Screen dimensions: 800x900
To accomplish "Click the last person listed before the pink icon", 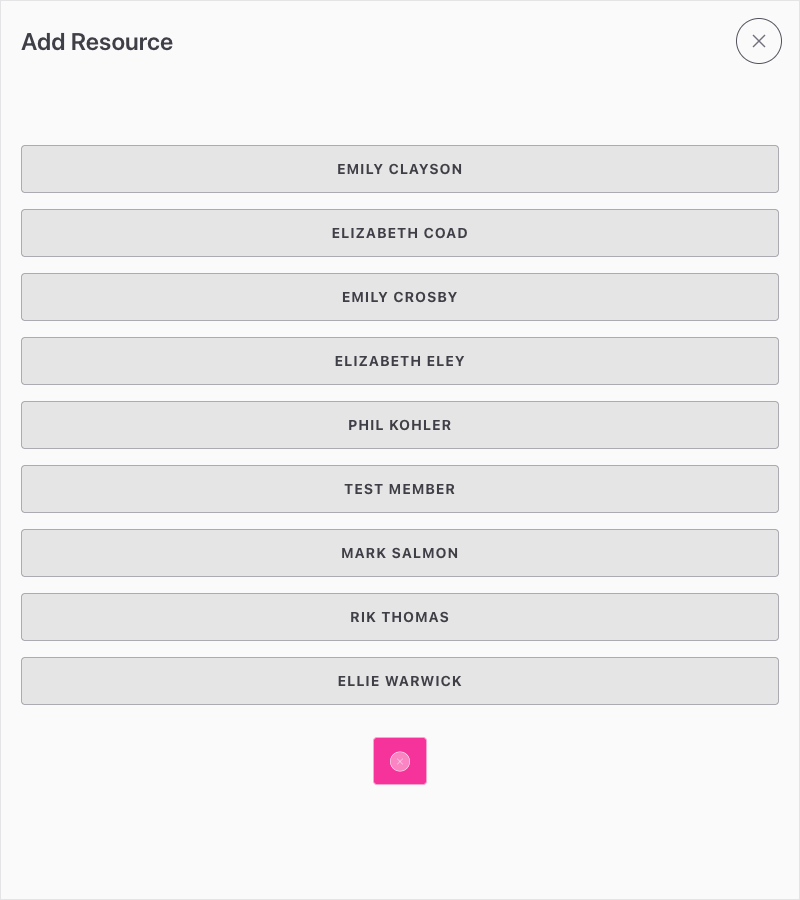I will pos(400,681).
